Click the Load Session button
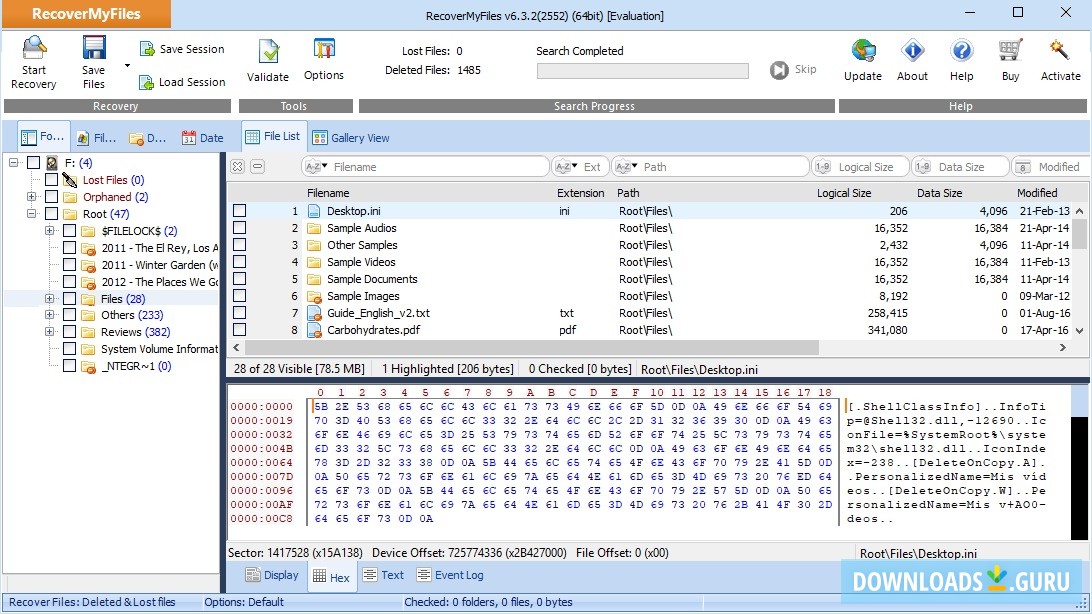This screenshot has width=1092, height=614. (x=181, y=82)
